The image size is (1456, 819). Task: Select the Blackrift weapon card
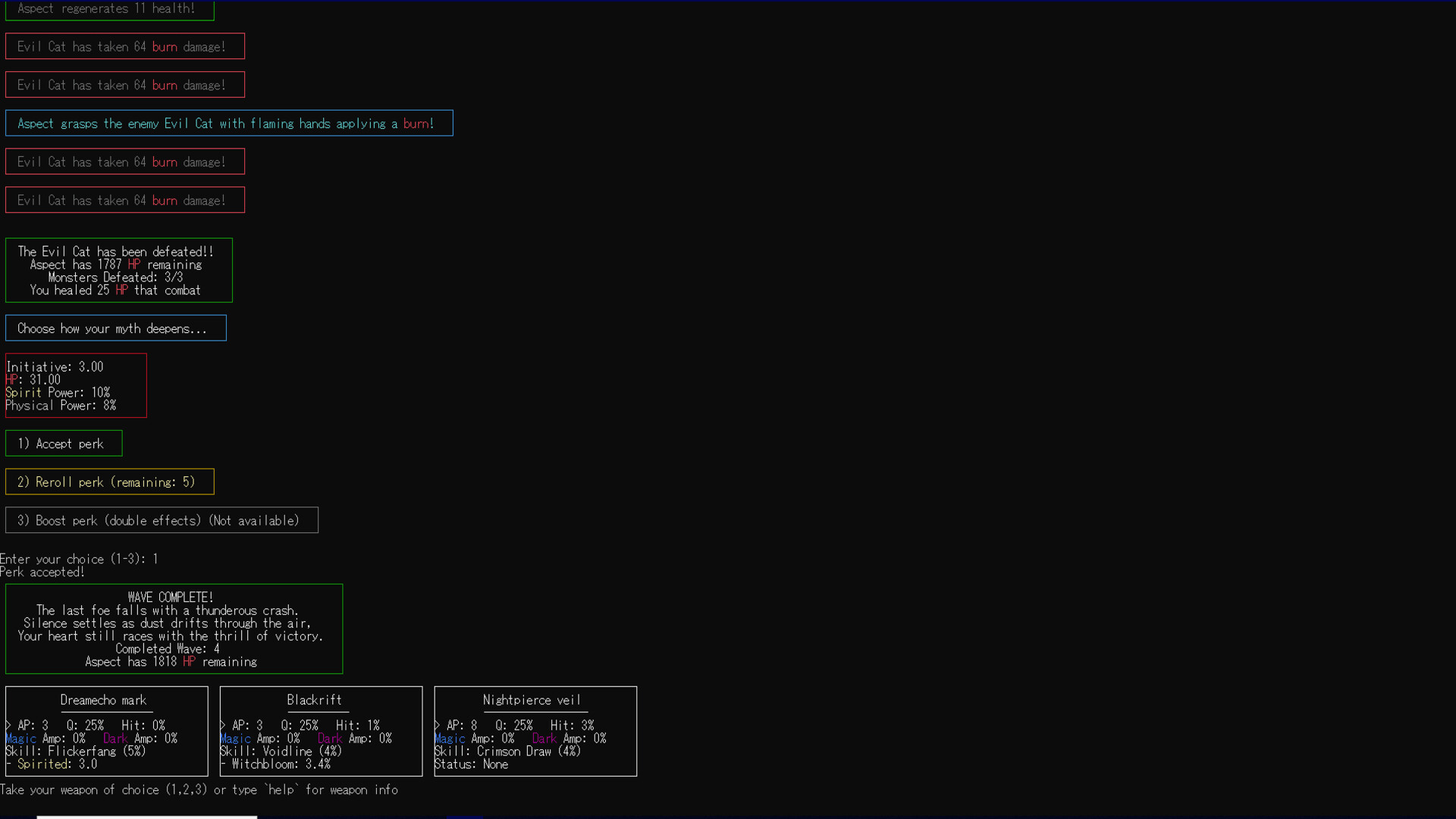pyautogui.click(x=321, y=730)
